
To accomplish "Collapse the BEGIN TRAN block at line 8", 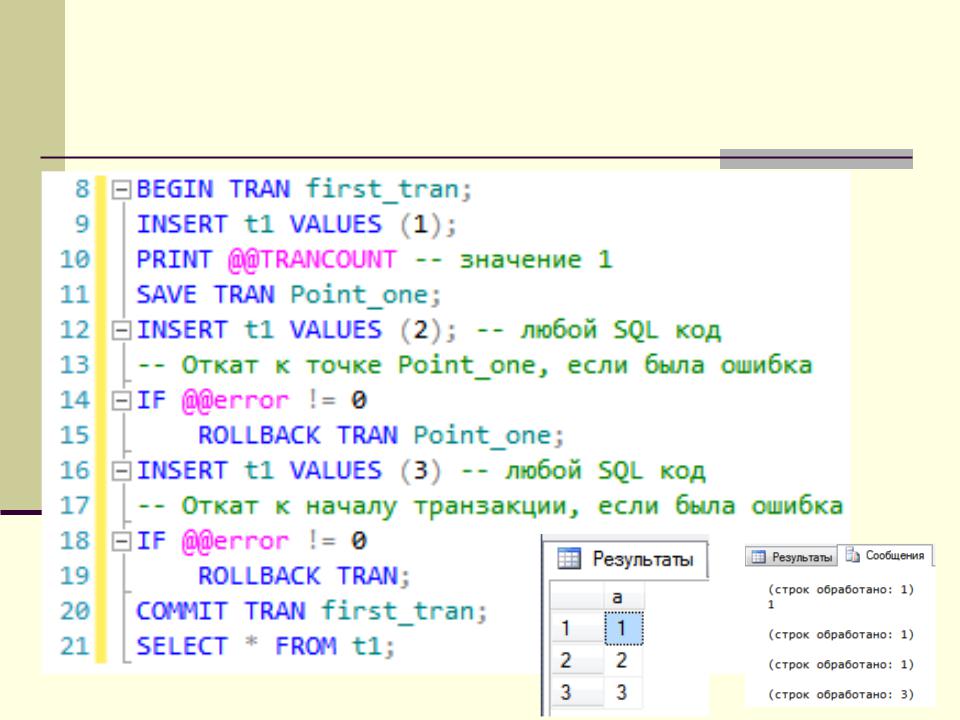I will 122,189.
